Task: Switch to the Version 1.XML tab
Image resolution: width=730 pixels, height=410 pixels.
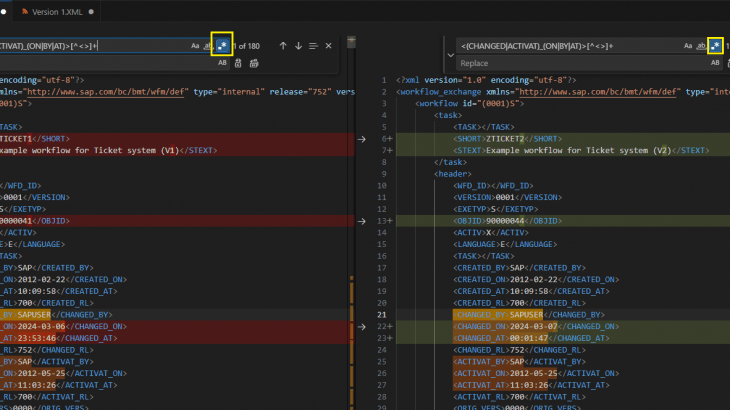Action: [x=57, y=12]
